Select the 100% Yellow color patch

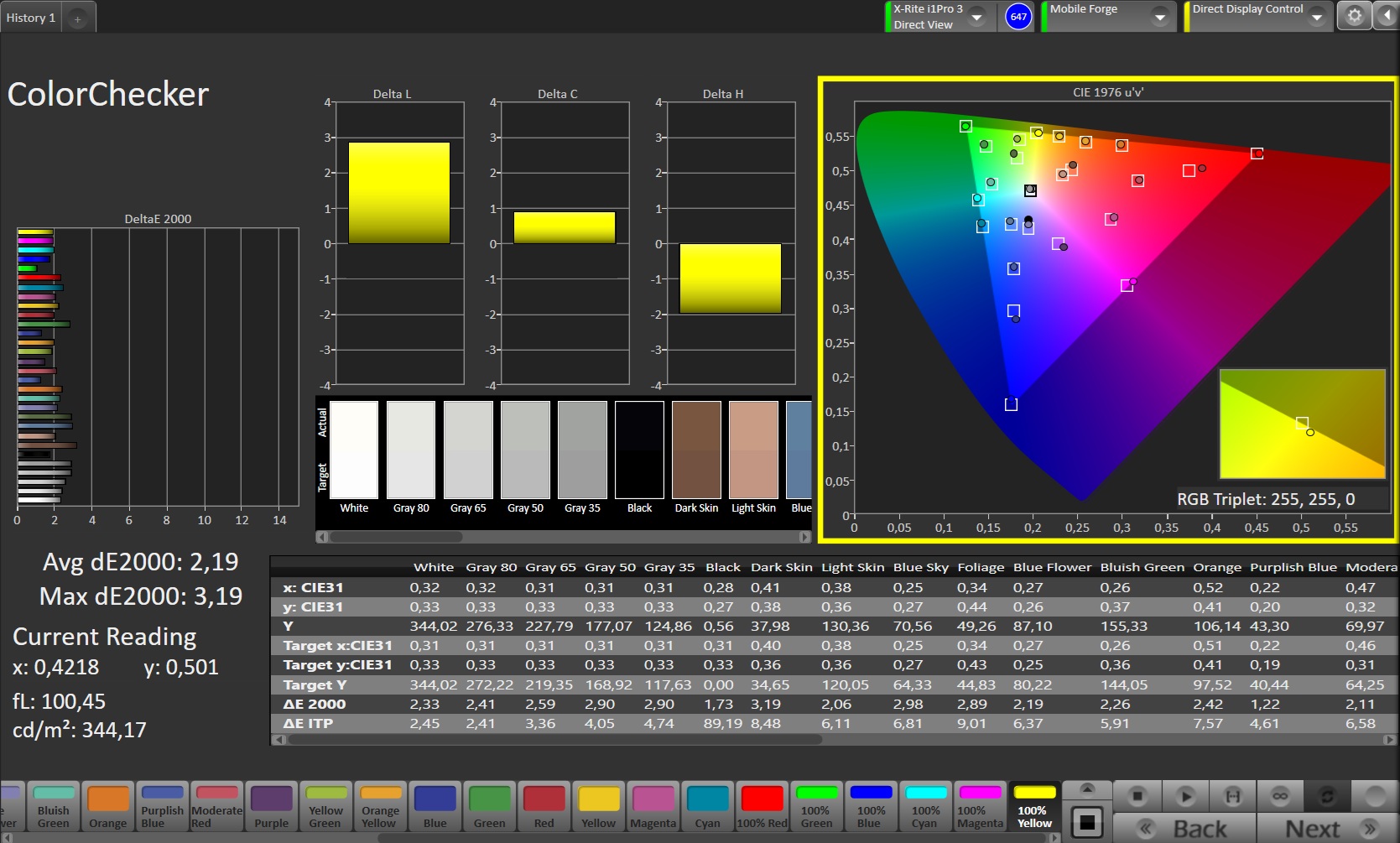tap(1034, 807)
